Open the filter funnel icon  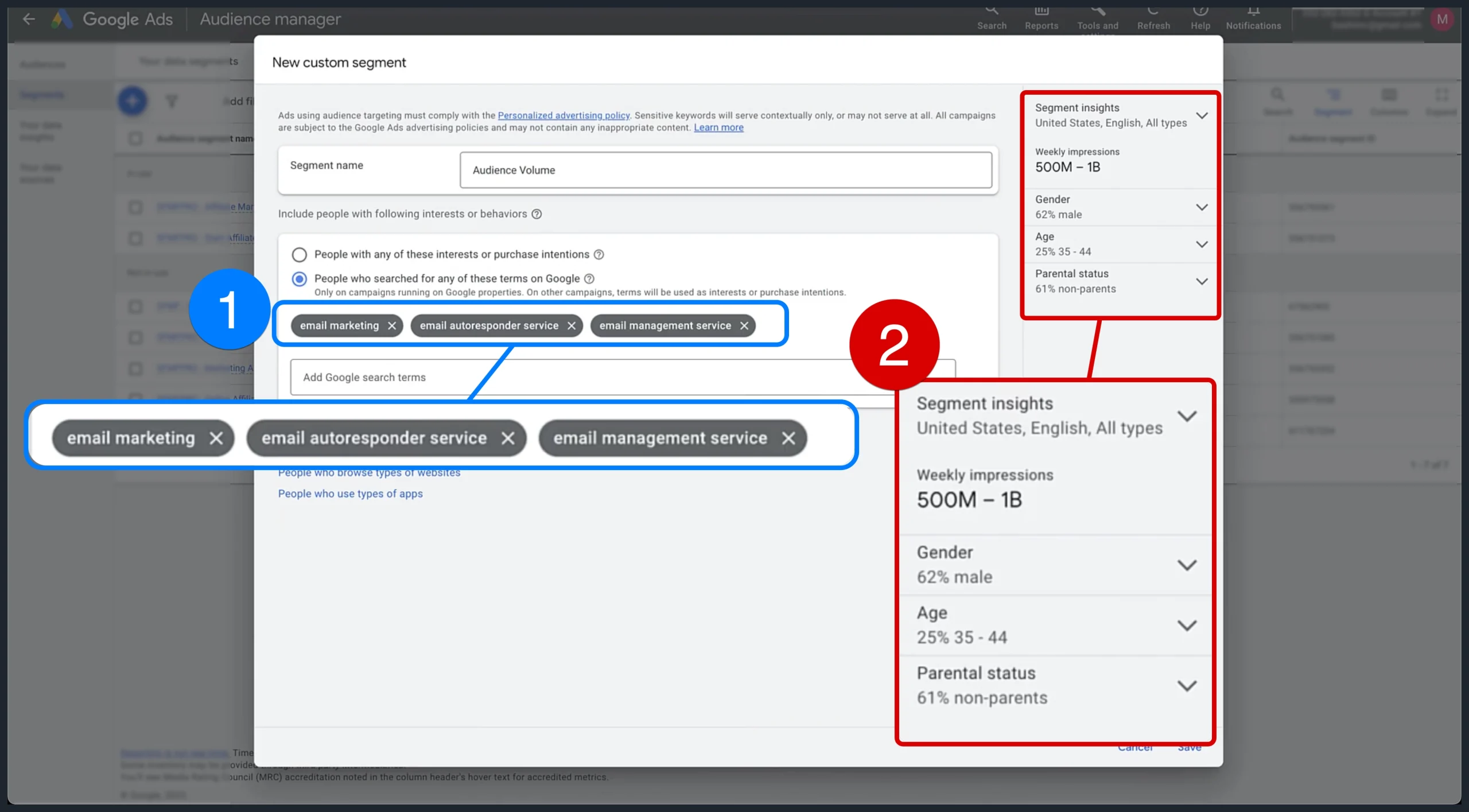coord(171,101)
